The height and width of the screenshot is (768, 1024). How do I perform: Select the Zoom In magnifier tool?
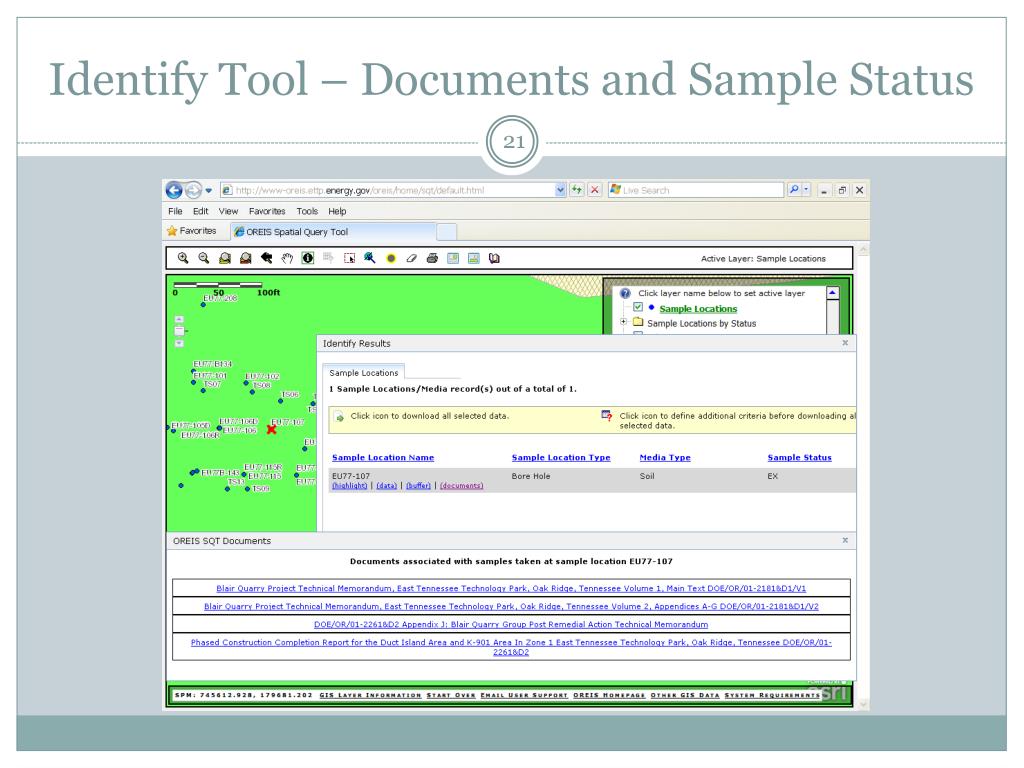pyautogui.click(x=183, y=258)
